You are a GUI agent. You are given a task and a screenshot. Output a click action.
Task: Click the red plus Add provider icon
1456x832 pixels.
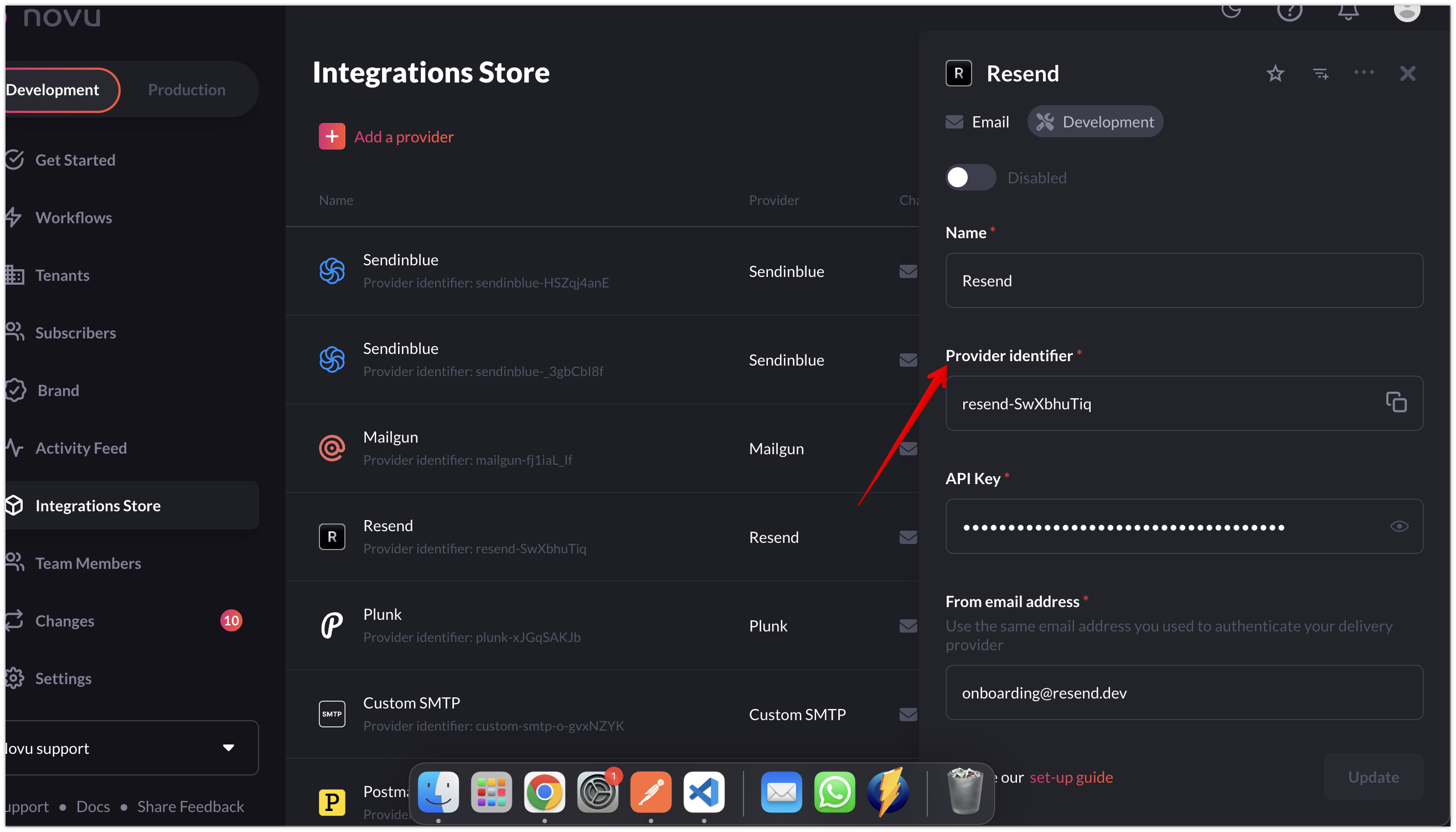pyautogui.click(x=332, y=136)
